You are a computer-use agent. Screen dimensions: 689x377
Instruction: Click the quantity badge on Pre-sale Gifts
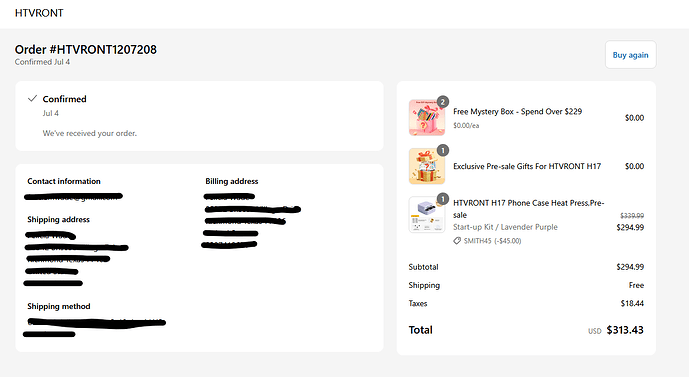[443, 150]
